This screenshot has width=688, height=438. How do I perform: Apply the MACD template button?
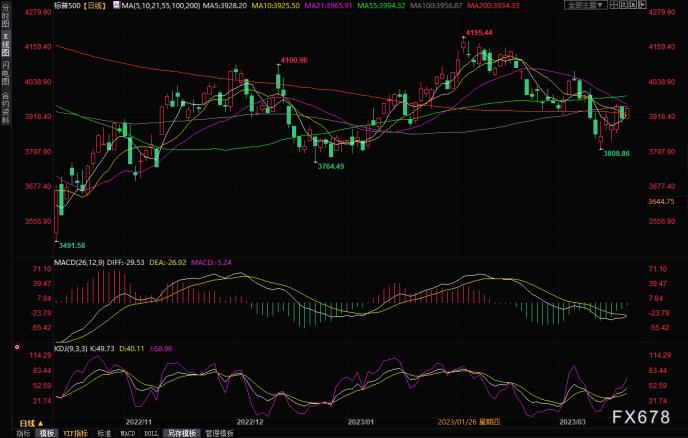click(128, 433)
